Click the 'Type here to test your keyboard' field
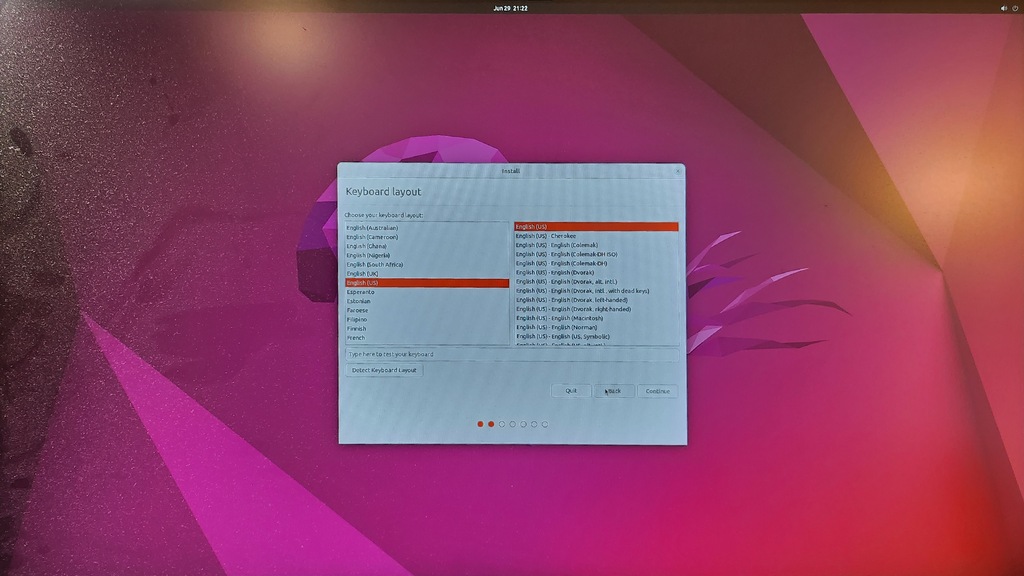This screenshot has height=576, width=1024. 512,354
